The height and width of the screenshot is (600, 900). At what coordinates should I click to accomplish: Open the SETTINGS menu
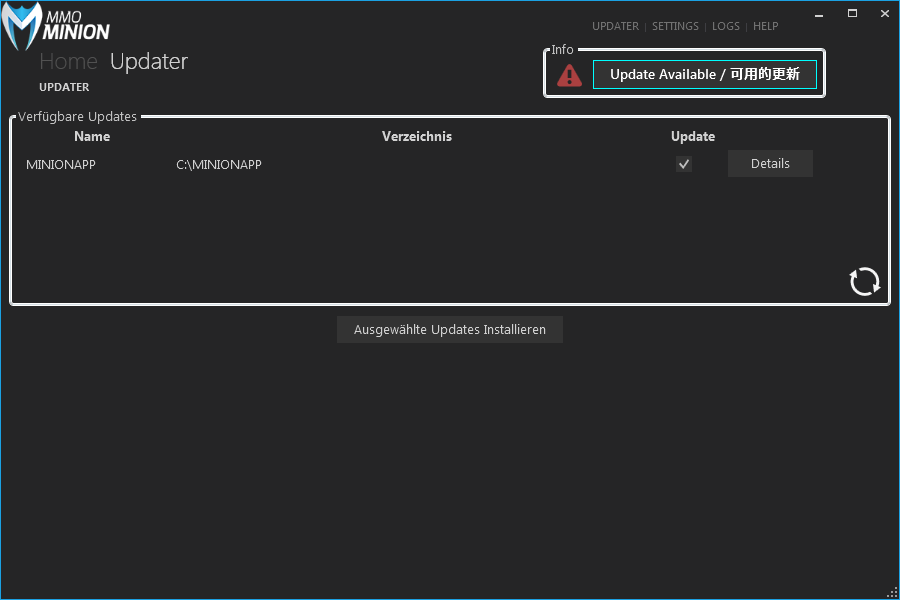pos(675,26)
